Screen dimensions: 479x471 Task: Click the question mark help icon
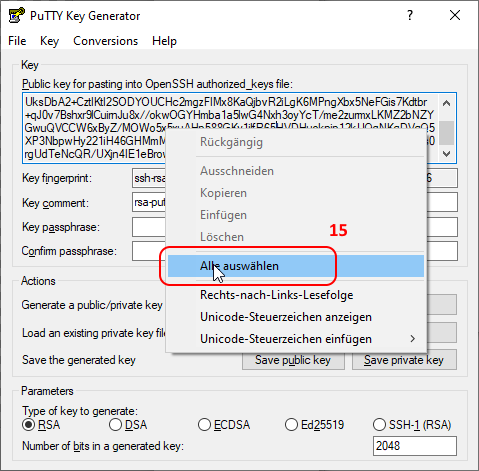(x=410, y=15)
